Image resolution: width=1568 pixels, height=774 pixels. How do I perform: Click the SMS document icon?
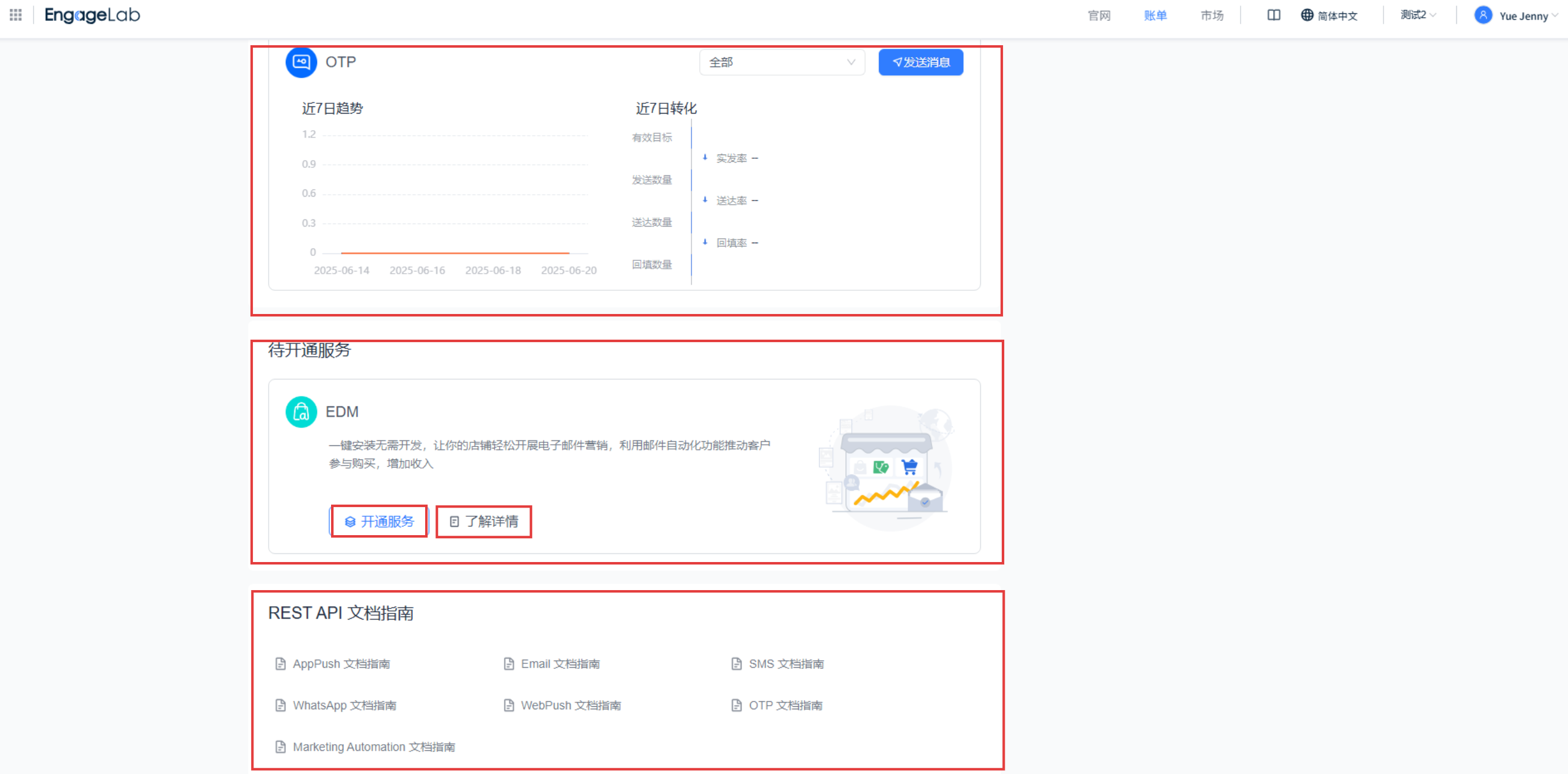tap(737, 664)
